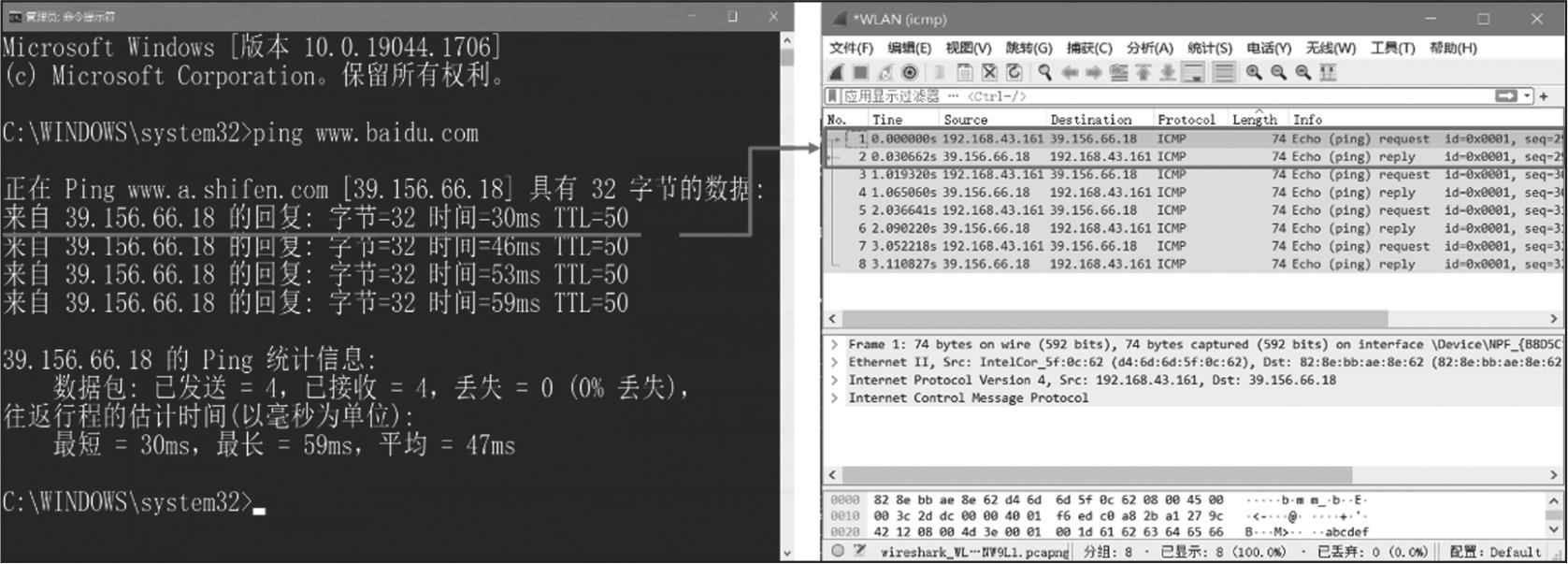Find a packet with magnifier icon
1568x564 pixels.
(x=1044, y=72)
